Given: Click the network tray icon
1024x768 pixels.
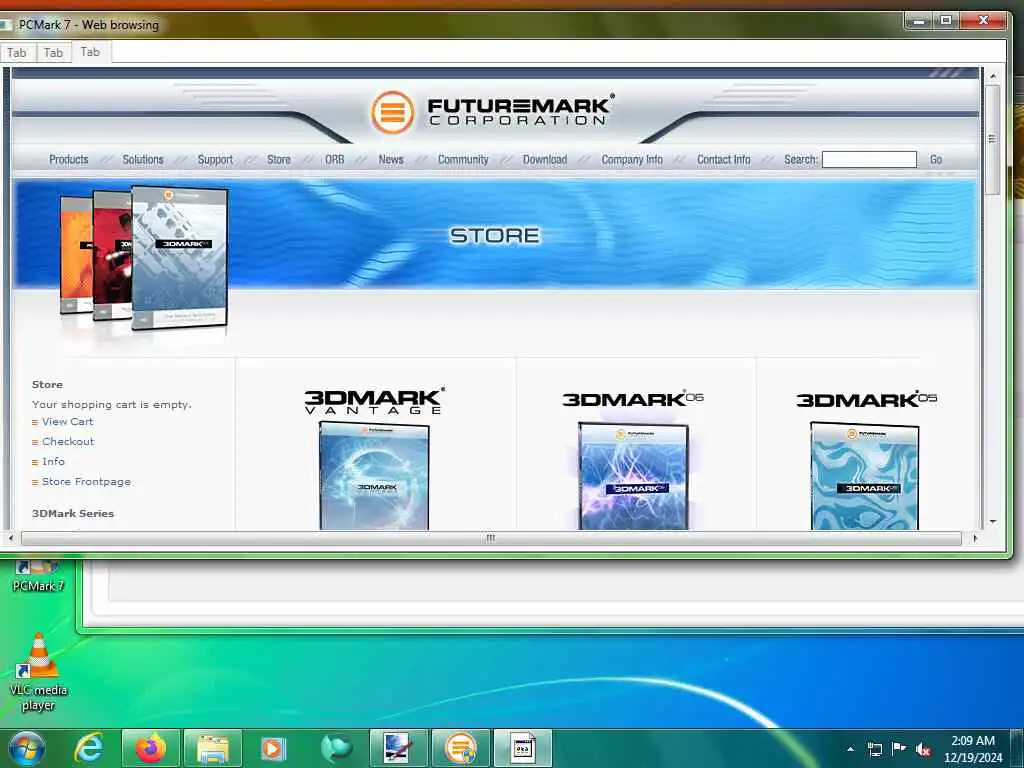Looking at the screenshot, I should pos(874,749).
